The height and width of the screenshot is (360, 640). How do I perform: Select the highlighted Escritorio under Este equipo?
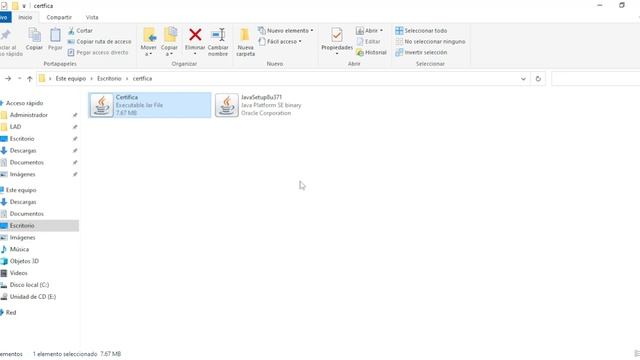click(x=39, y=226)
